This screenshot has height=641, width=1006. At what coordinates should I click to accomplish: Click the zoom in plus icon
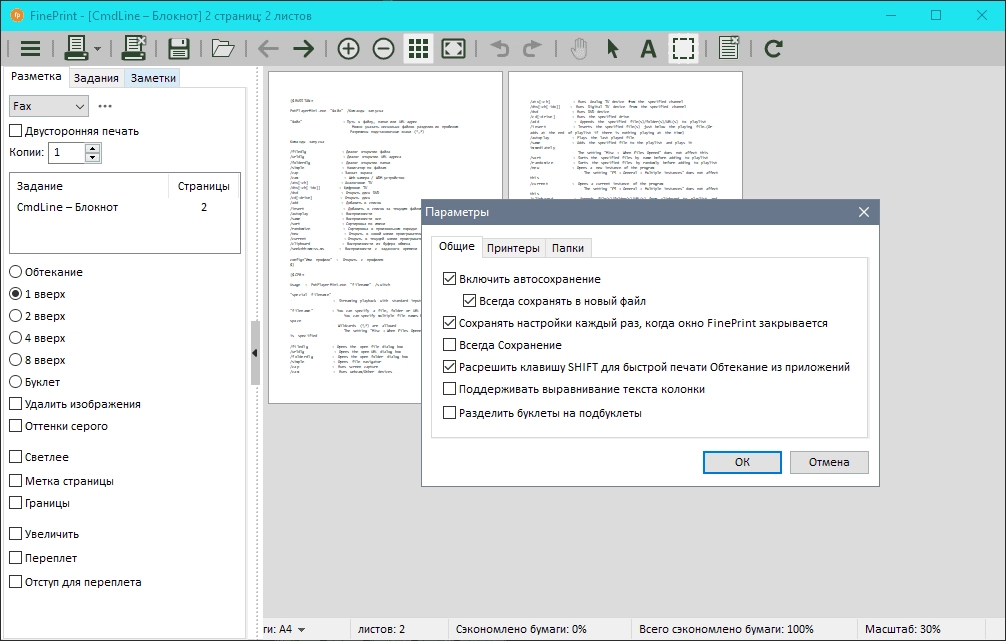(348, 49)
